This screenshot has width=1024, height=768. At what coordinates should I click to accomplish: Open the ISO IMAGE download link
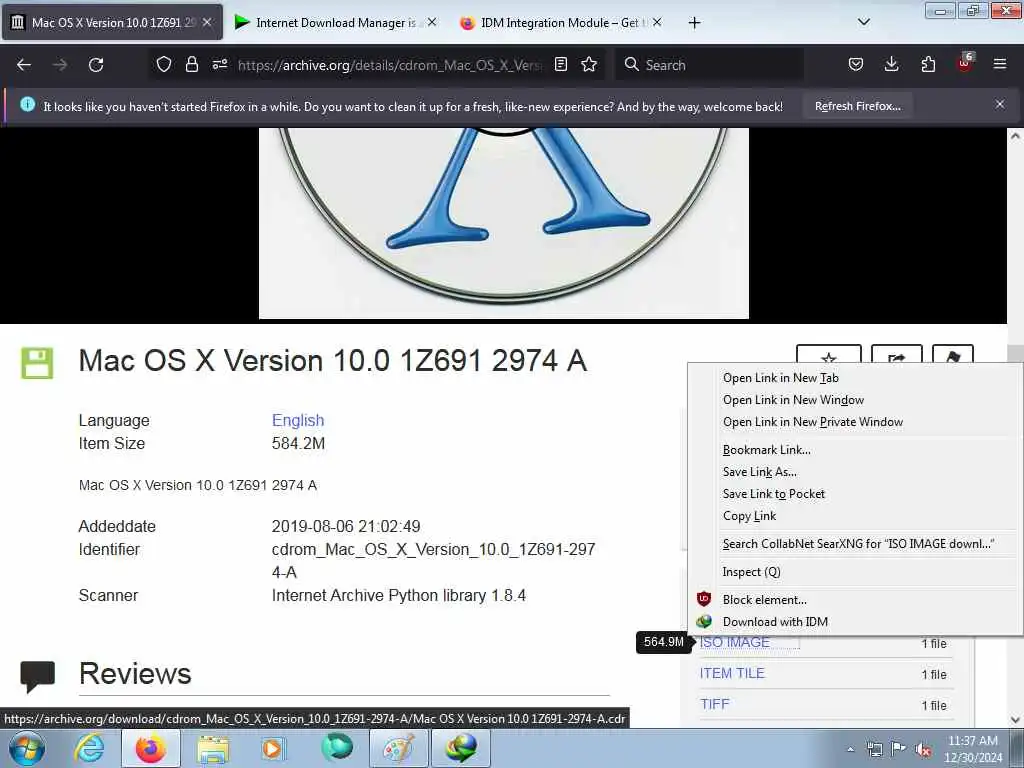[x=735, y=643]
